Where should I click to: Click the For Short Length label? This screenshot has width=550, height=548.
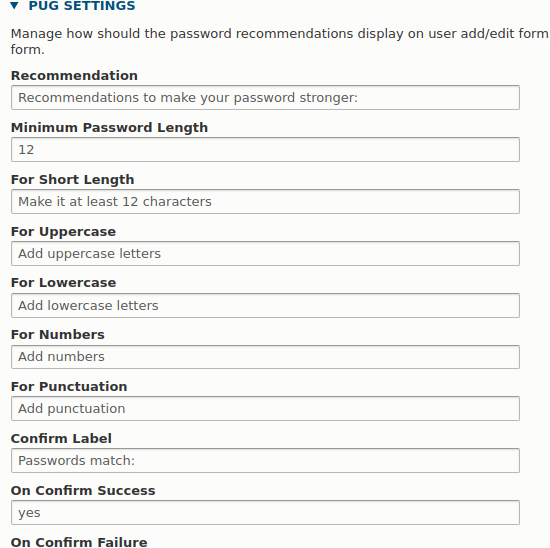(x=73, y=179)
